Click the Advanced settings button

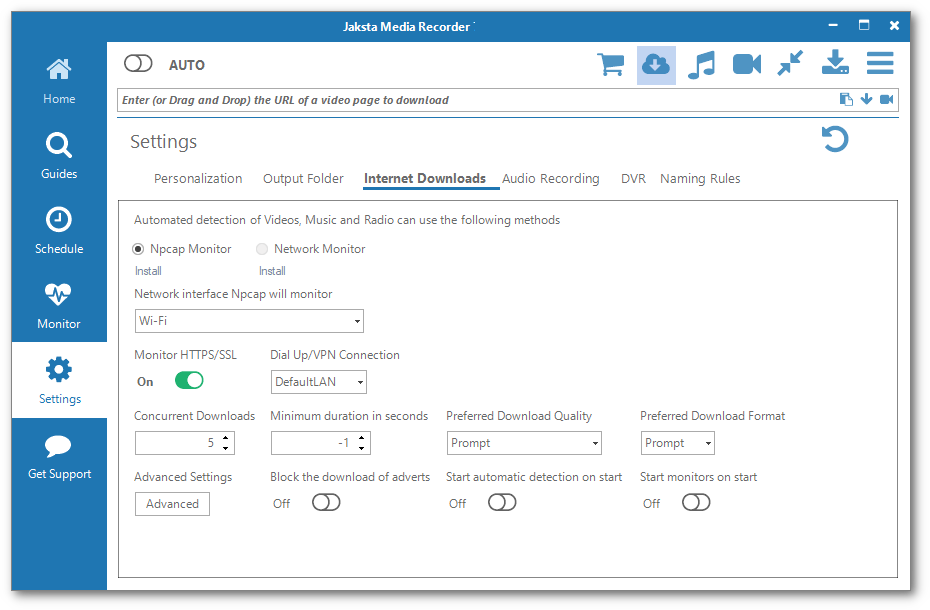tap(172, 504)
